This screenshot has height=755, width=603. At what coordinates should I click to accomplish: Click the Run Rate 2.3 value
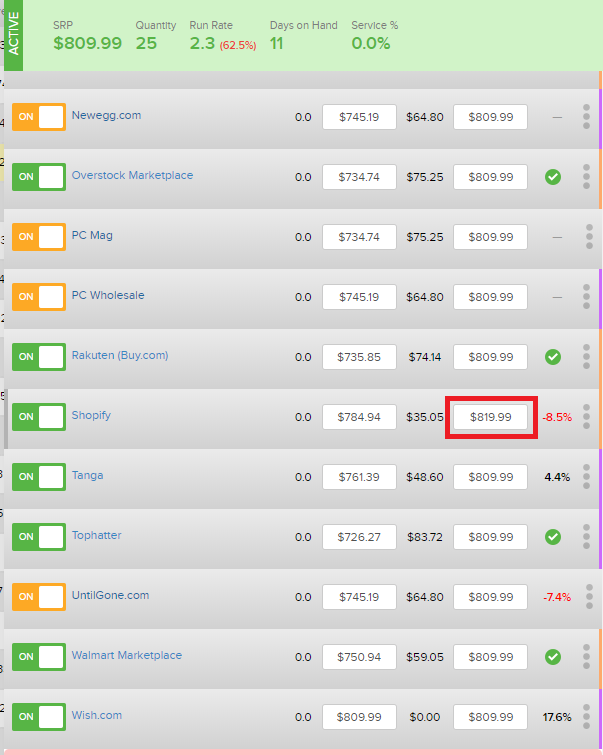tap(202, 43)
